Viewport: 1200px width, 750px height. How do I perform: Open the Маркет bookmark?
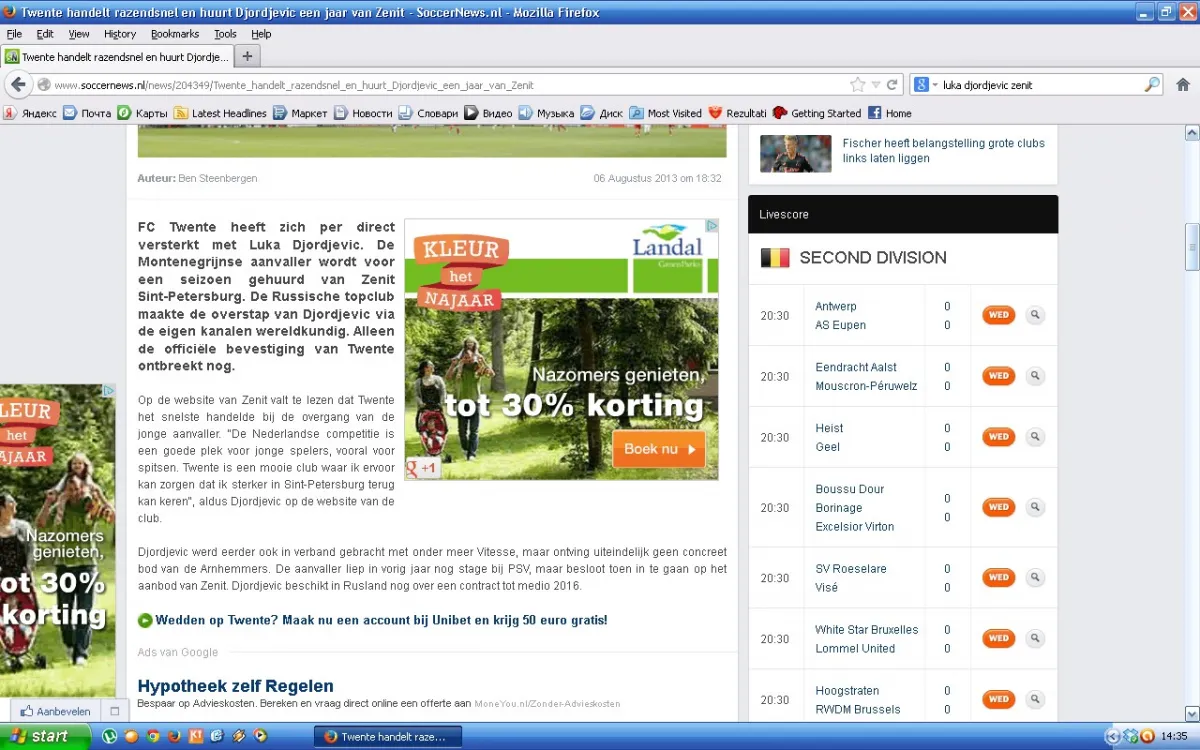coord(300,113)
